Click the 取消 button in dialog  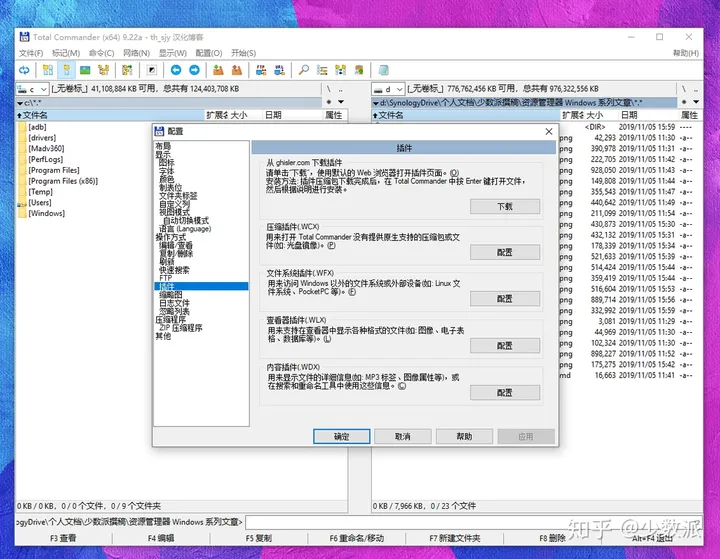[403, 436]
